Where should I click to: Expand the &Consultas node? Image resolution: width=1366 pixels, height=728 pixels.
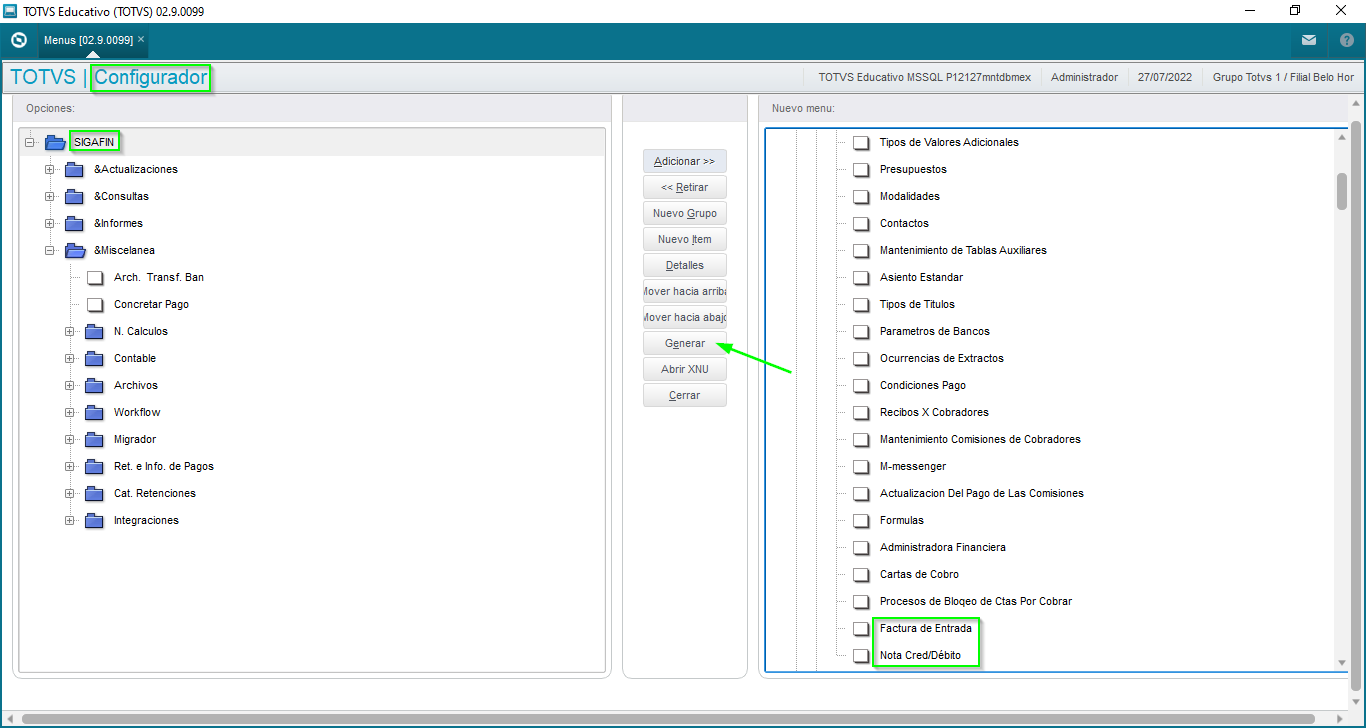50,196
